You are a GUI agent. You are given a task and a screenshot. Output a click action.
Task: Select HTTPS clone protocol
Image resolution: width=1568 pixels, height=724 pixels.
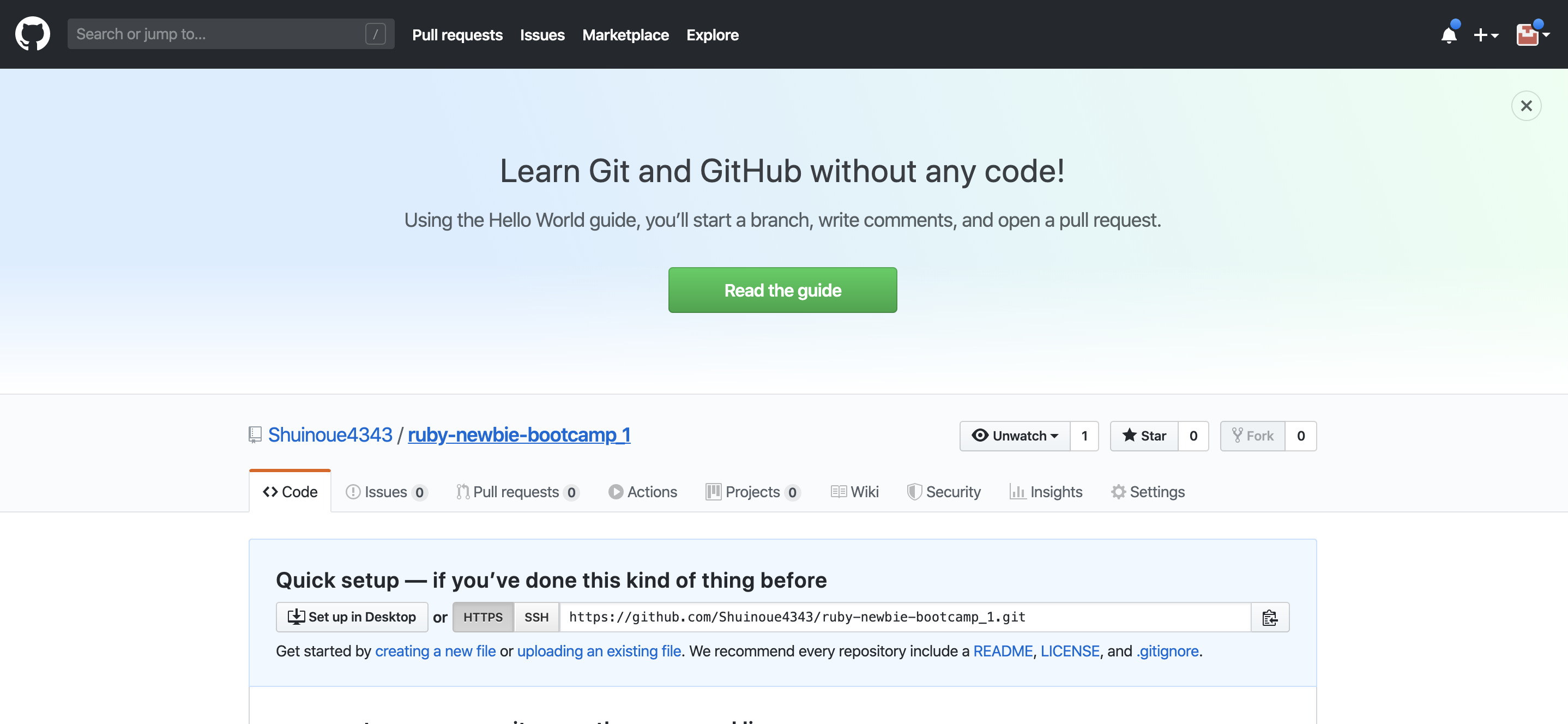[483, 618]
